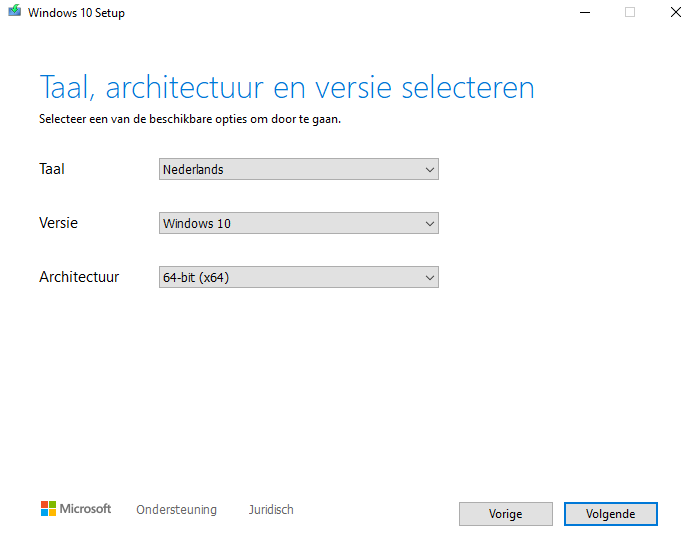Click the Vorige button
Image resolution: width=697 pixels, height=550 pixels.
point(506,514)
